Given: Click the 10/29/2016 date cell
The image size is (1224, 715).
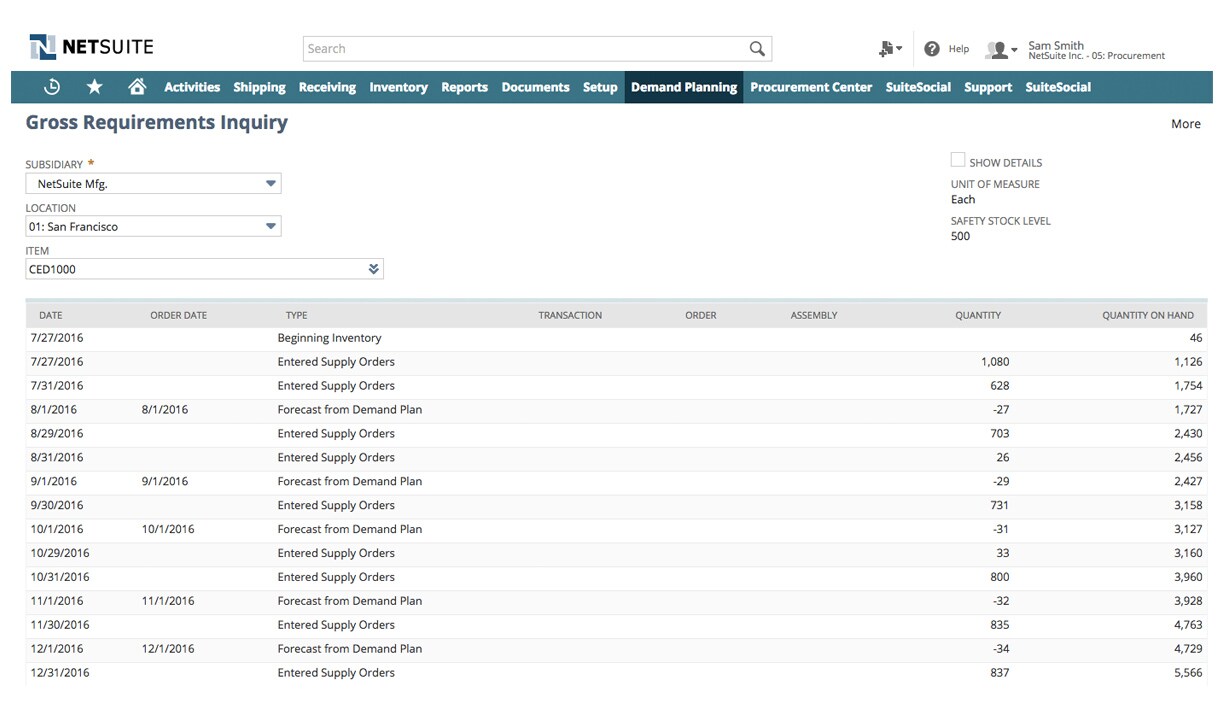Looking at the screenshot, I should pos(60,554).
